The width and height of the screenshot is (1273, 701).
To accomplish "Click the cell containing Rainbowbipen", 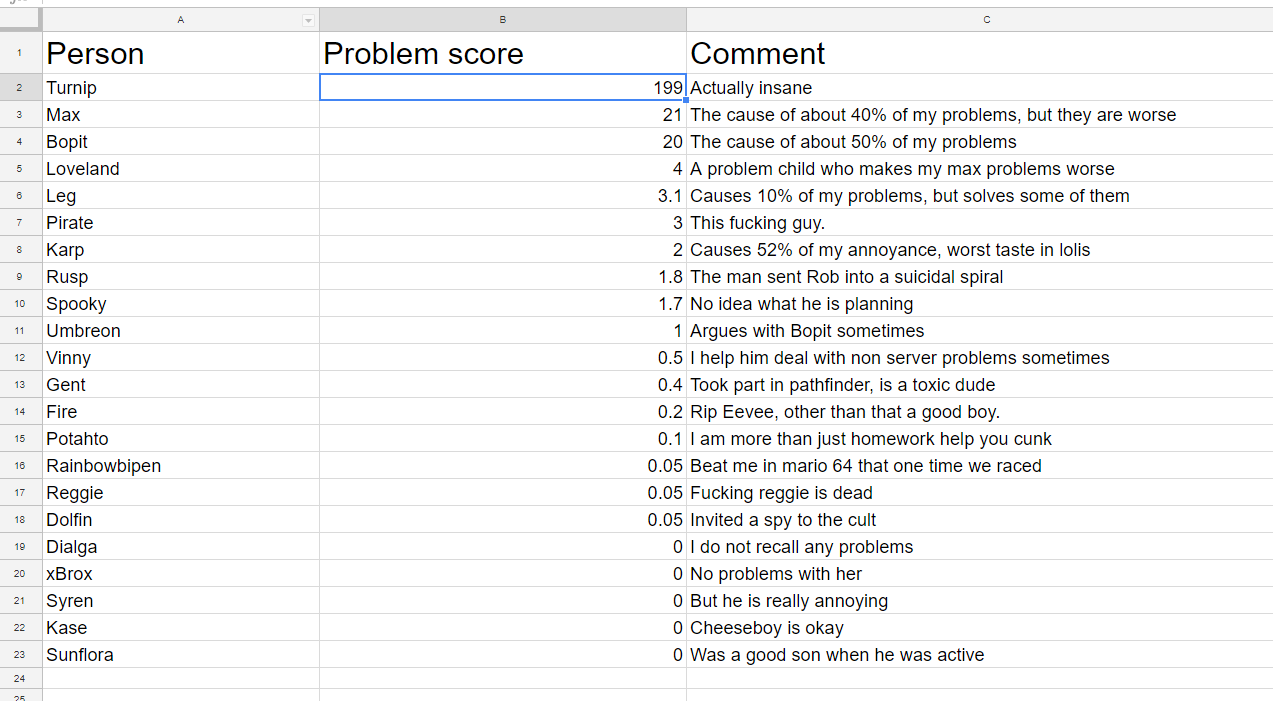I will click(x=181, y=466).
